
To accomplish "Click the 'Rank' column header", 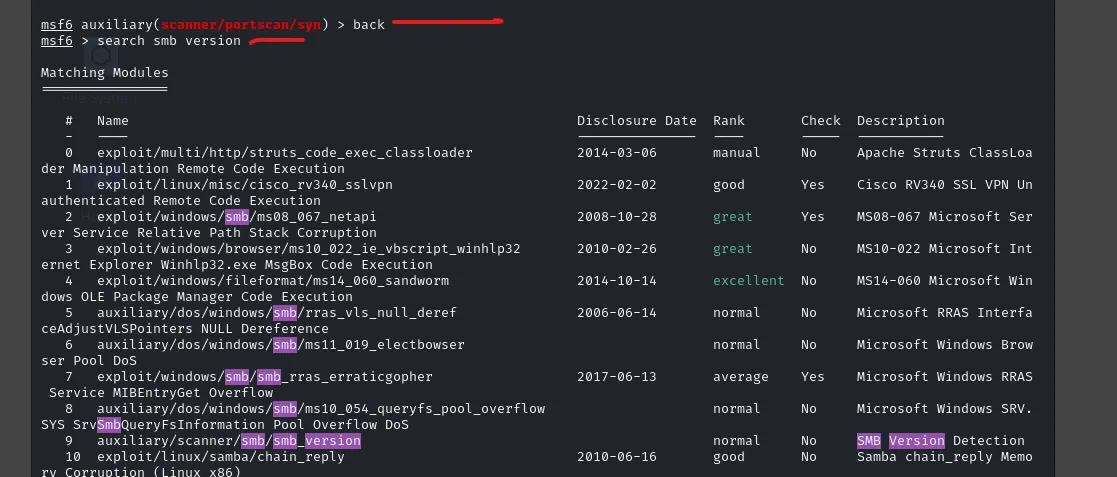I will click(x=729, y=120).
